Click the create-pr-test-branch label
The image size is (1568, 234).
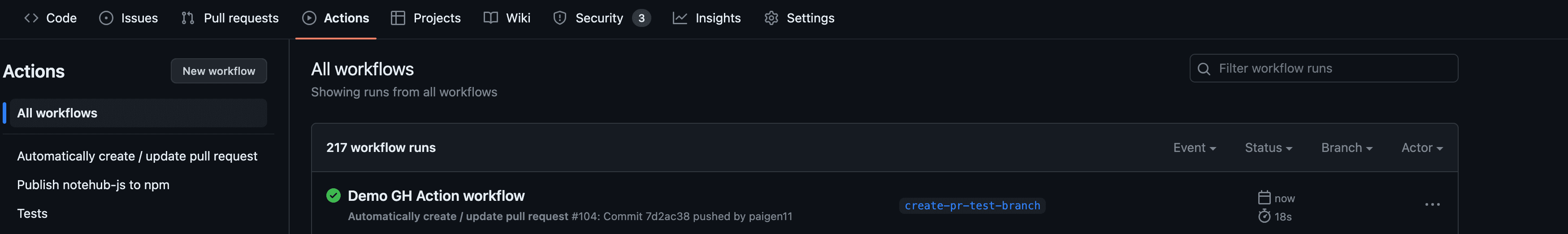[x=972, y=206]
